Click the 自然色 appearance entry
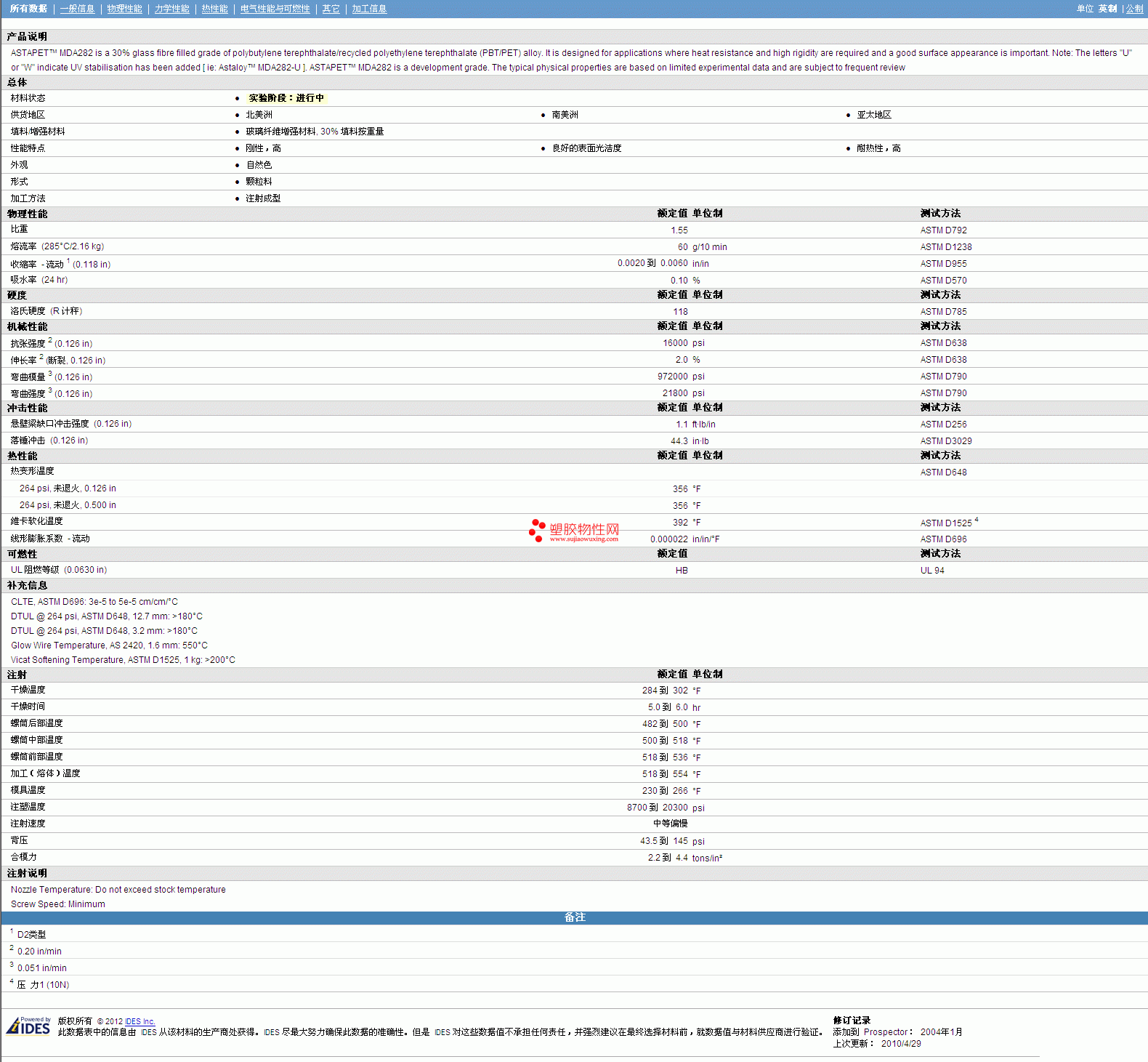1148x1062 pixels. coord(259,165)
